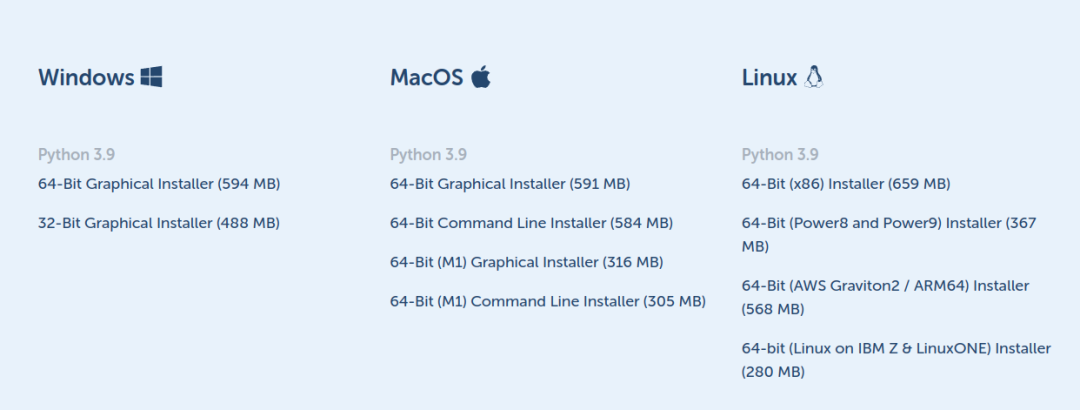1080x410 pixels.
Task: Download the Linux on IBM Z & LinuxONE Installer
Action: tap(896, 360)
